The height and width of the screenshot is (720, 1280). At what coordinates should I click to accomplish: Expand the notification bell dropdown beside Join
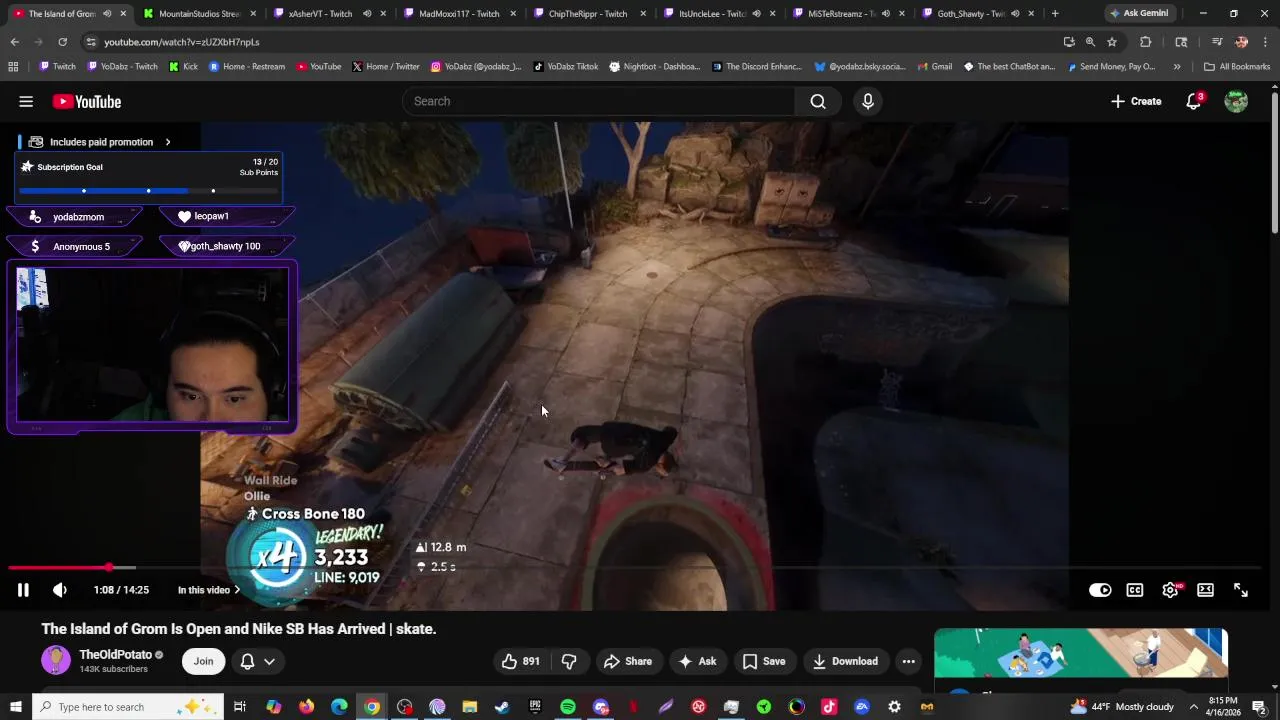click(269, 661)
